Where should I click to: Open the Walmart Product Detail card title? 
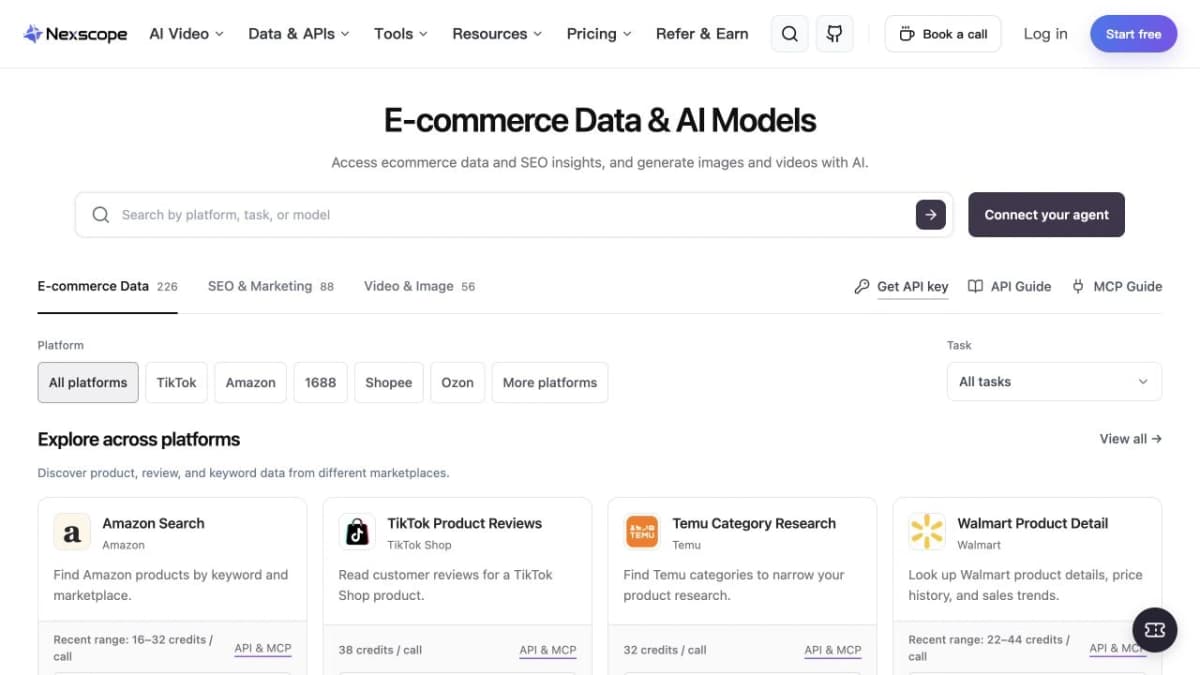[1033, 523]
